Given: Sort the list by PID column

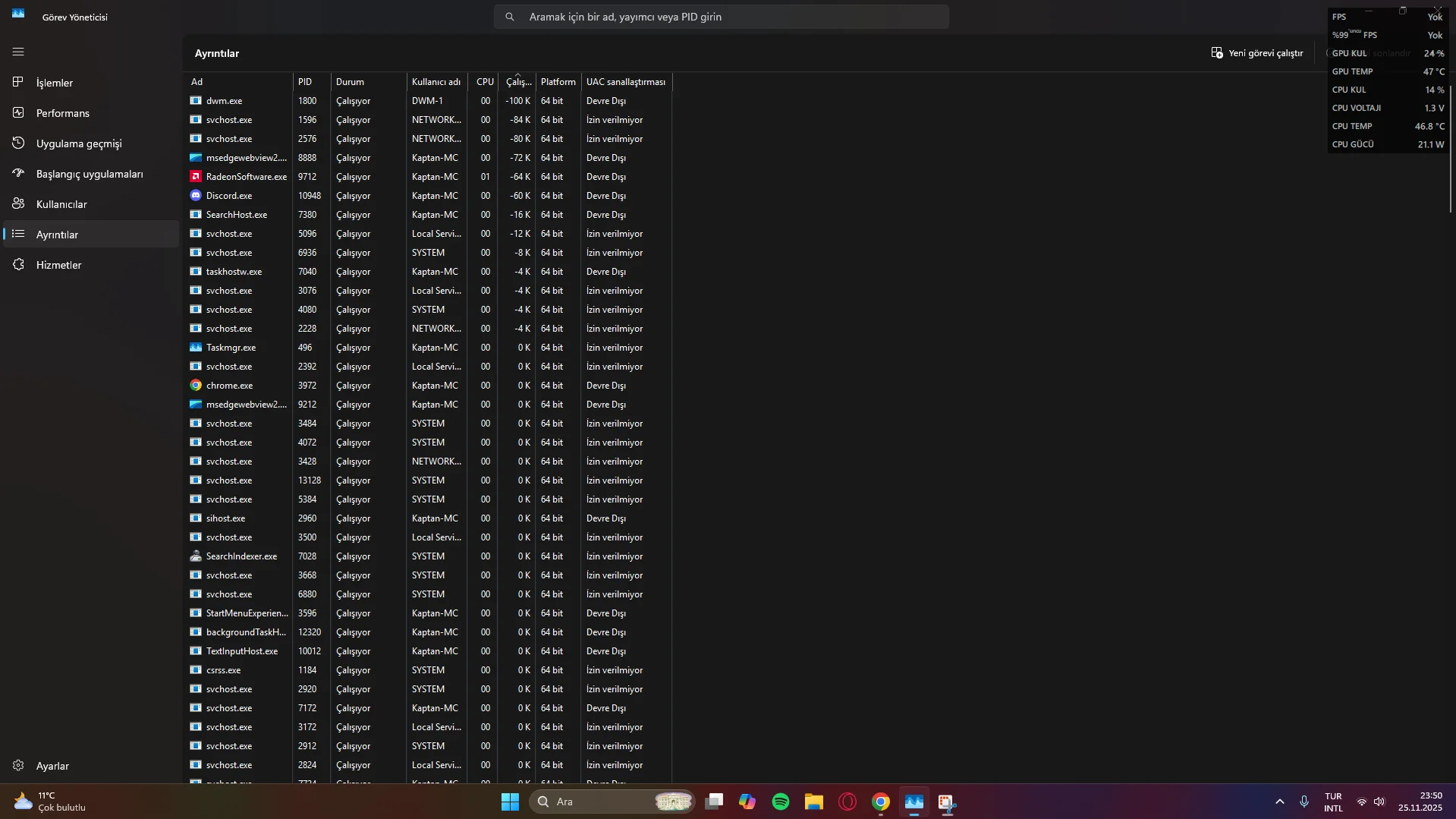Looking at the screenshot, I should (x=312, y=81).
